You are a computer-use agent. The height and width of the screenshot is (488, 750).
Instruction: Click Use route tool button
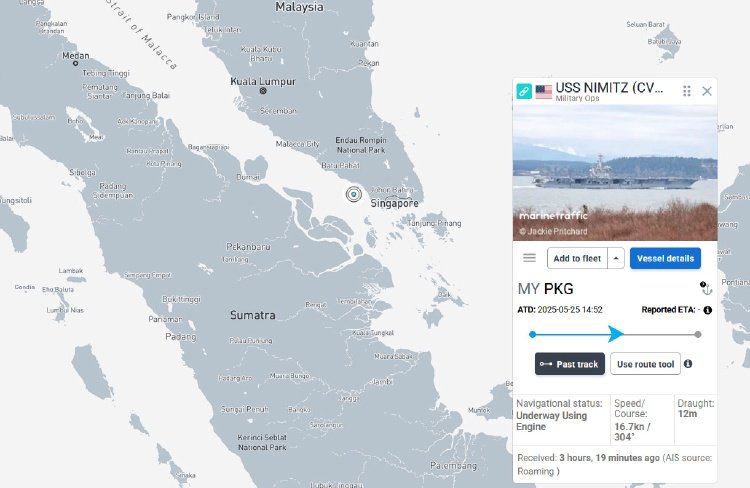645,364
